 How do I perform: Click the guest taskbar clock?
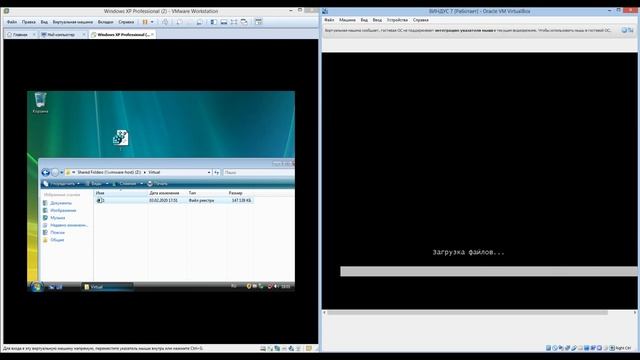(x=286, y=287)
